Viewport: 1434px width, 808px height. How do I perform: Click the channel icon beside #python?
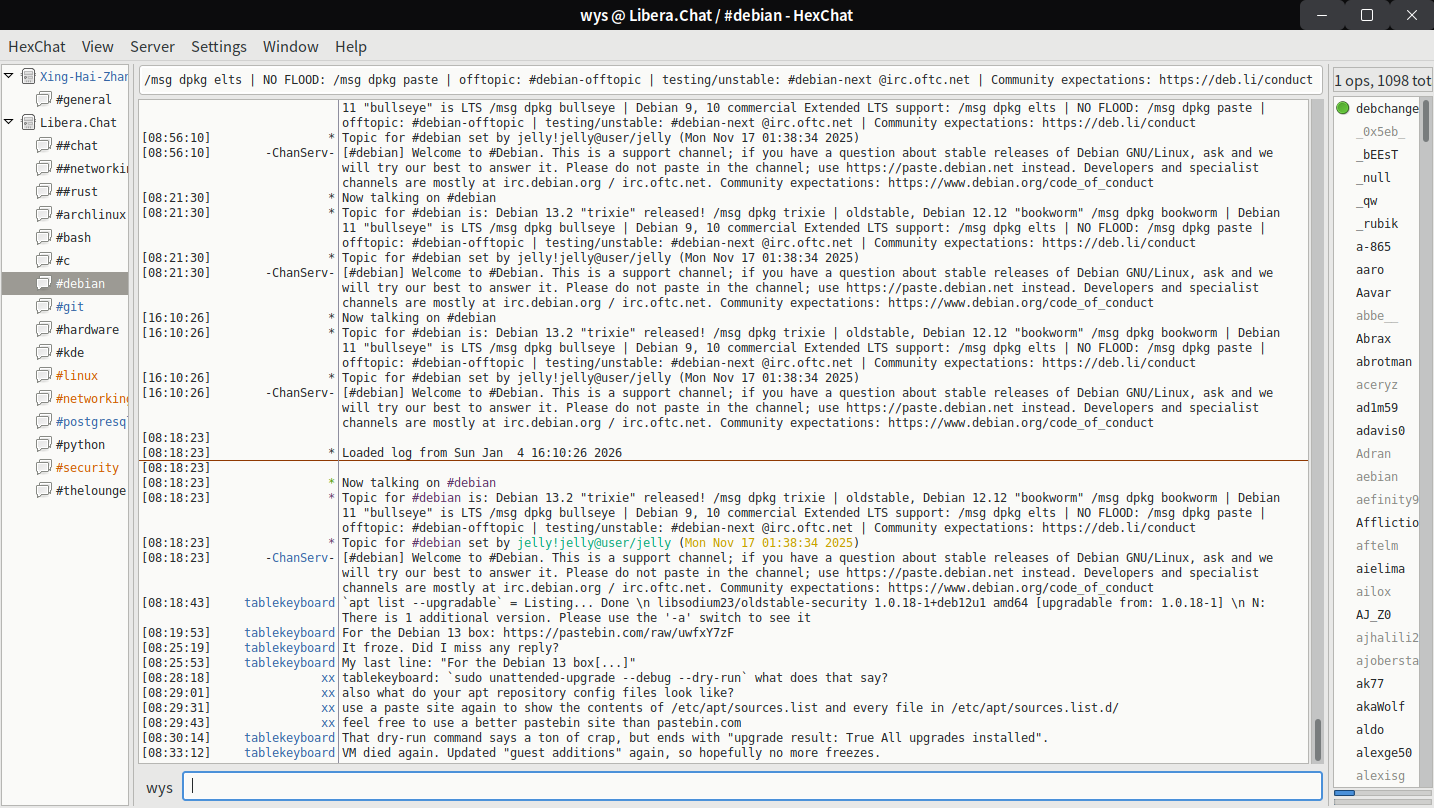click(x=43, y=444)
